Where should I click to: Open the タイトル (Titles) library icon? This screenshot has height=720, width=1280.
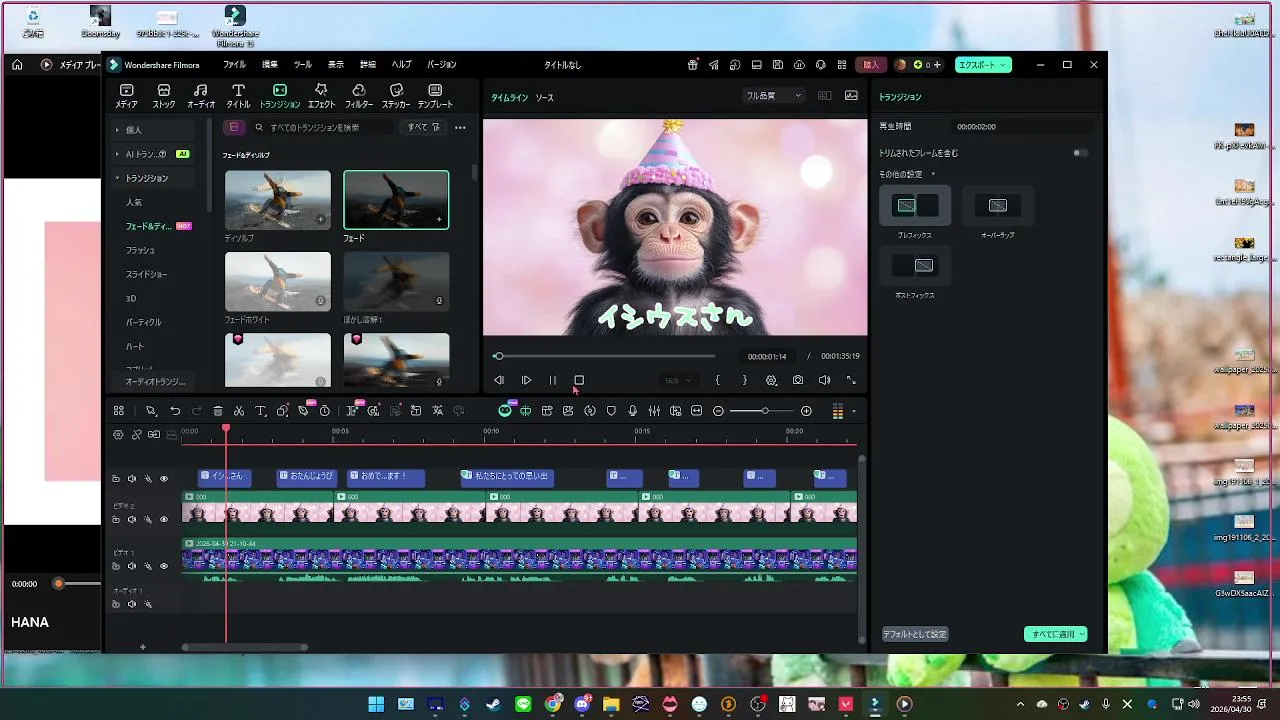[x=238, y=95]
